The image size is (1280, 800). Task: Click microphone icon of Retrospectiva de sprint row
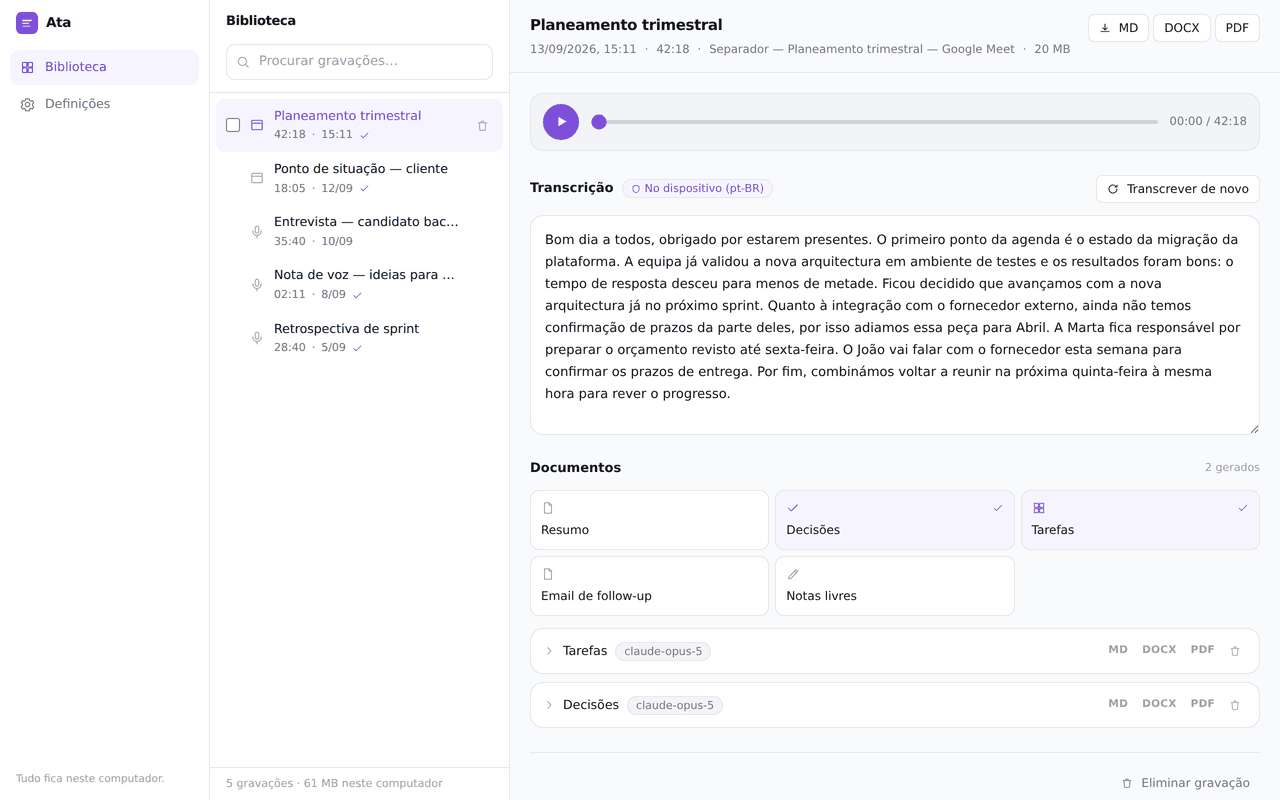pos(257,338)
